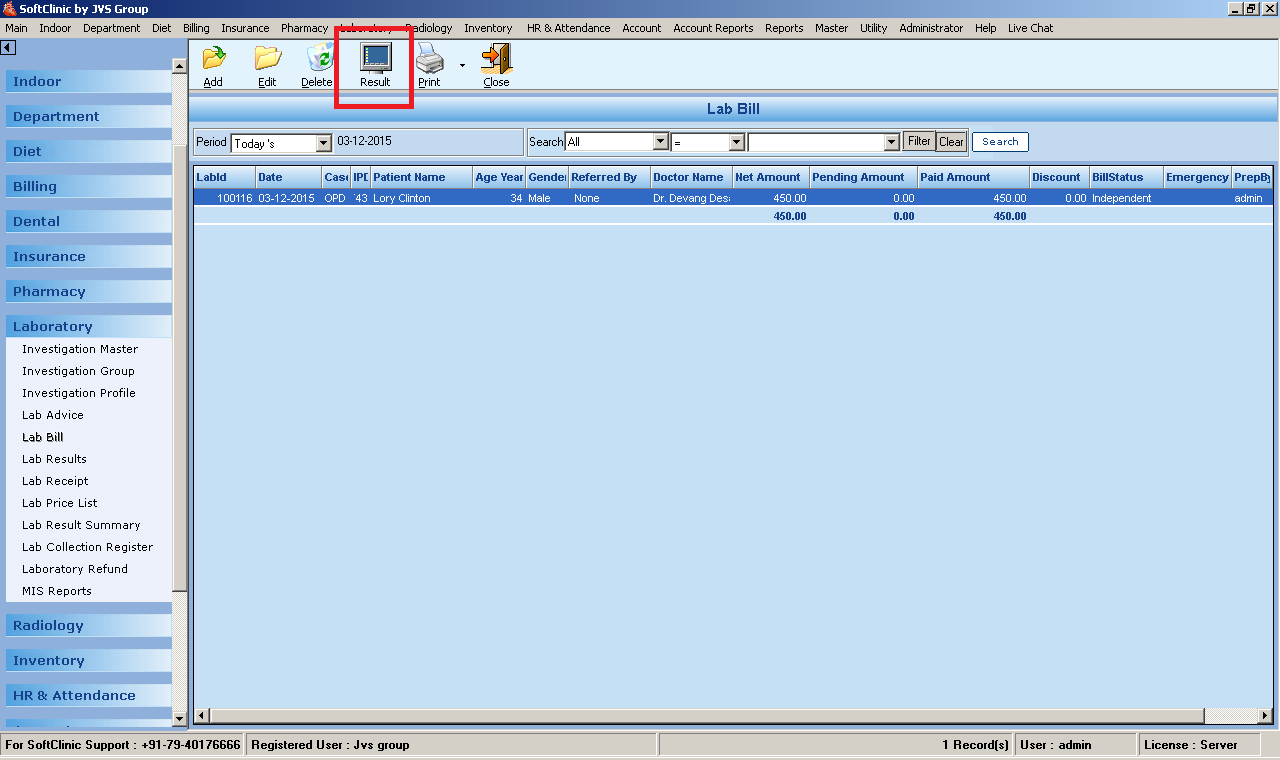Open the Search field dropdown showing All
1280x760 pixels.
(x=660, y=142)
